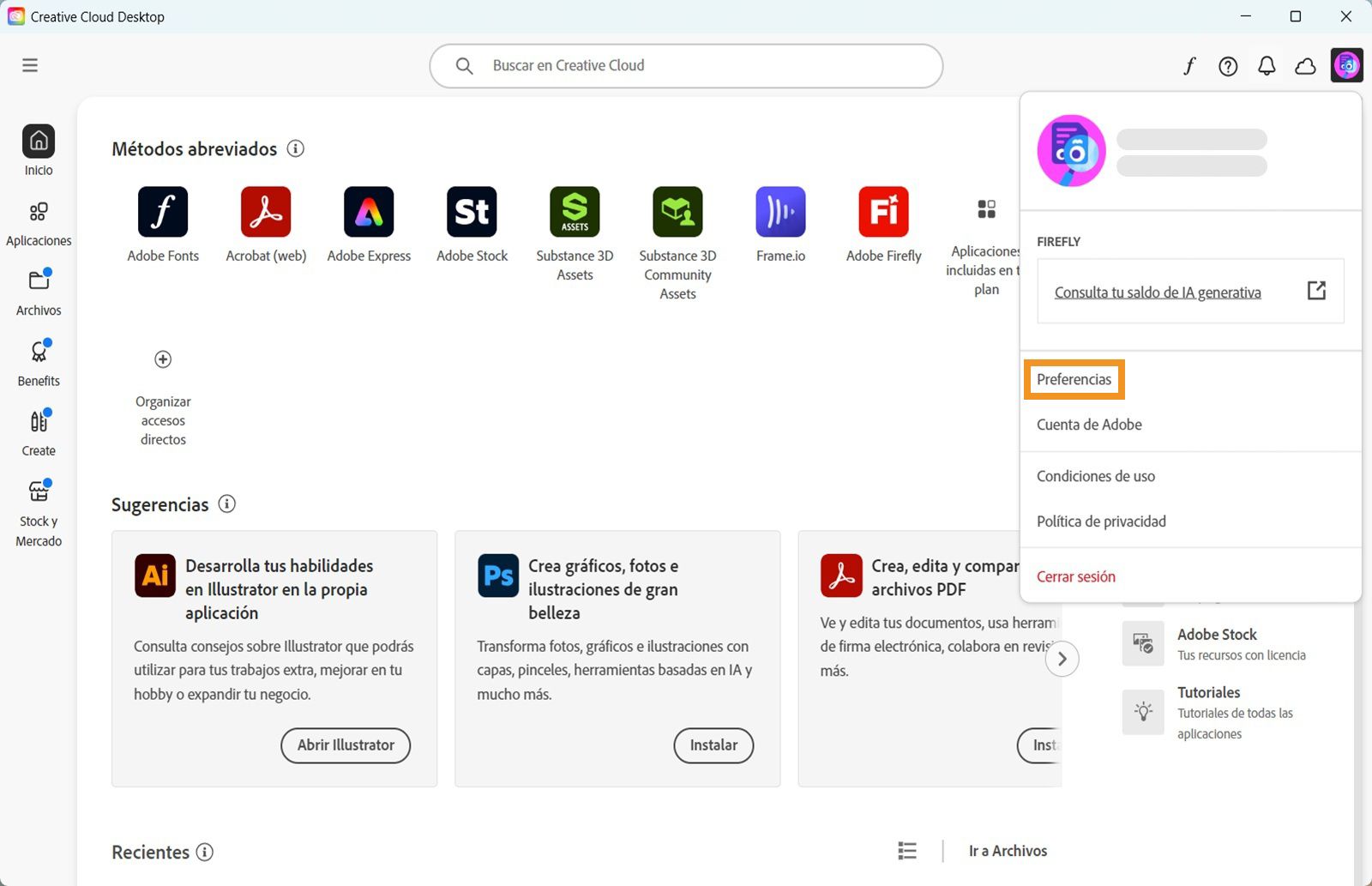The width and height of the screenshot is (1372, 886).
Task: Open Benefits in sidebar
Action: click(x=39, y=363)
